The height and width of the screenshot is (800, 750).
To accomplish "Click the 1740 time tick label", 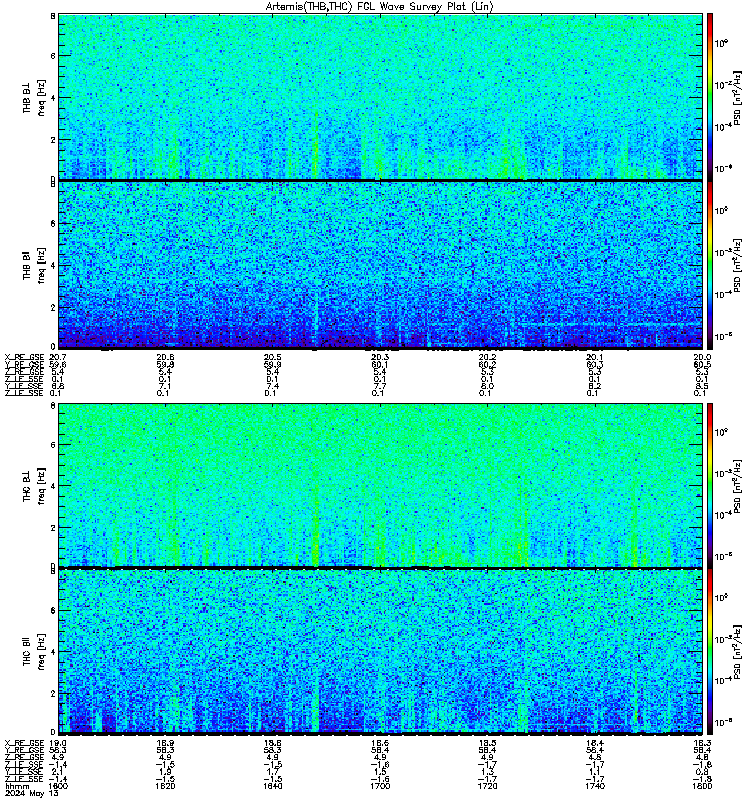I will click(x=595, y=786).
